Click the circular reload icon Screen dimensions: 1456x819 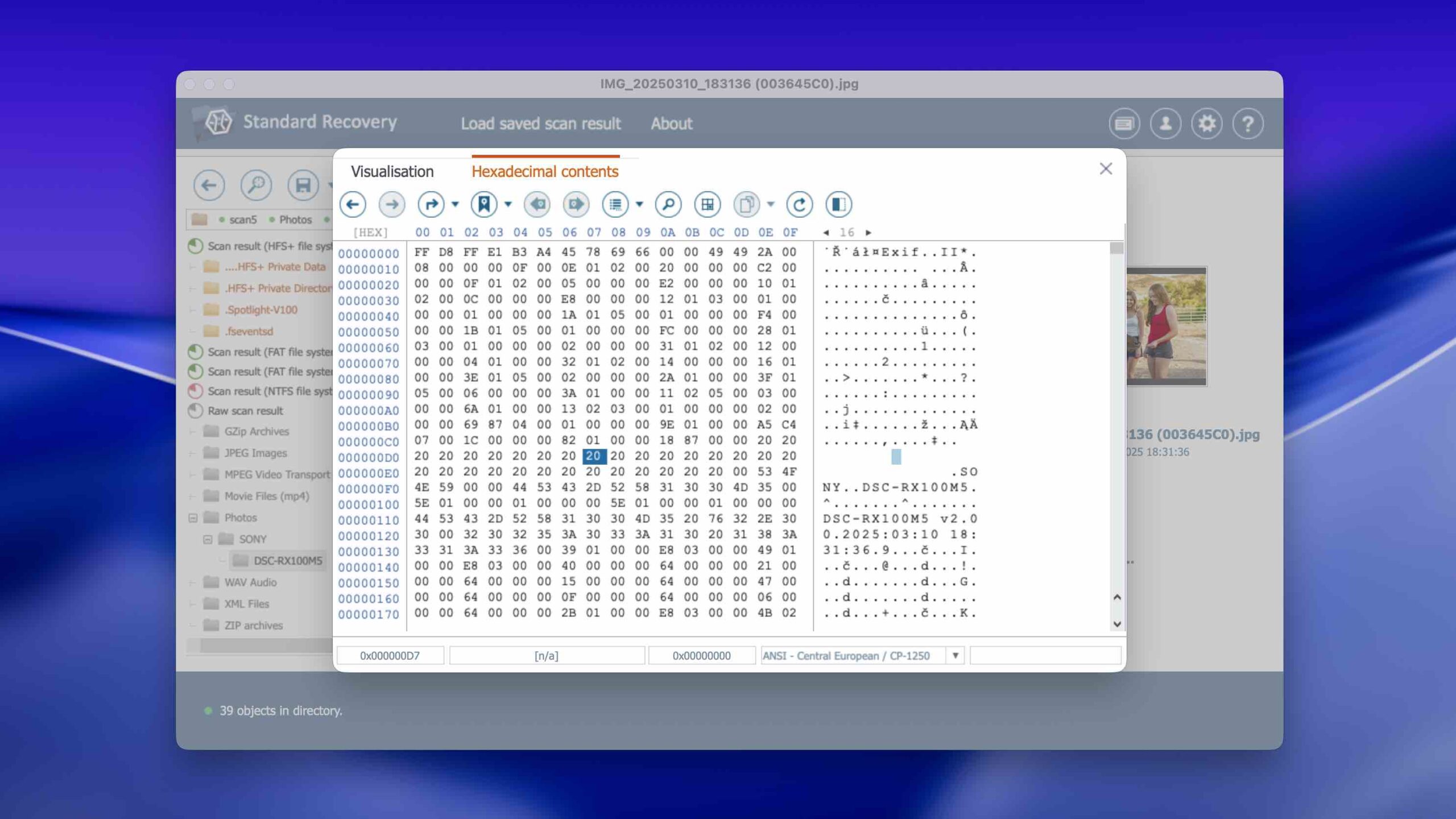(x=799, y=204)
